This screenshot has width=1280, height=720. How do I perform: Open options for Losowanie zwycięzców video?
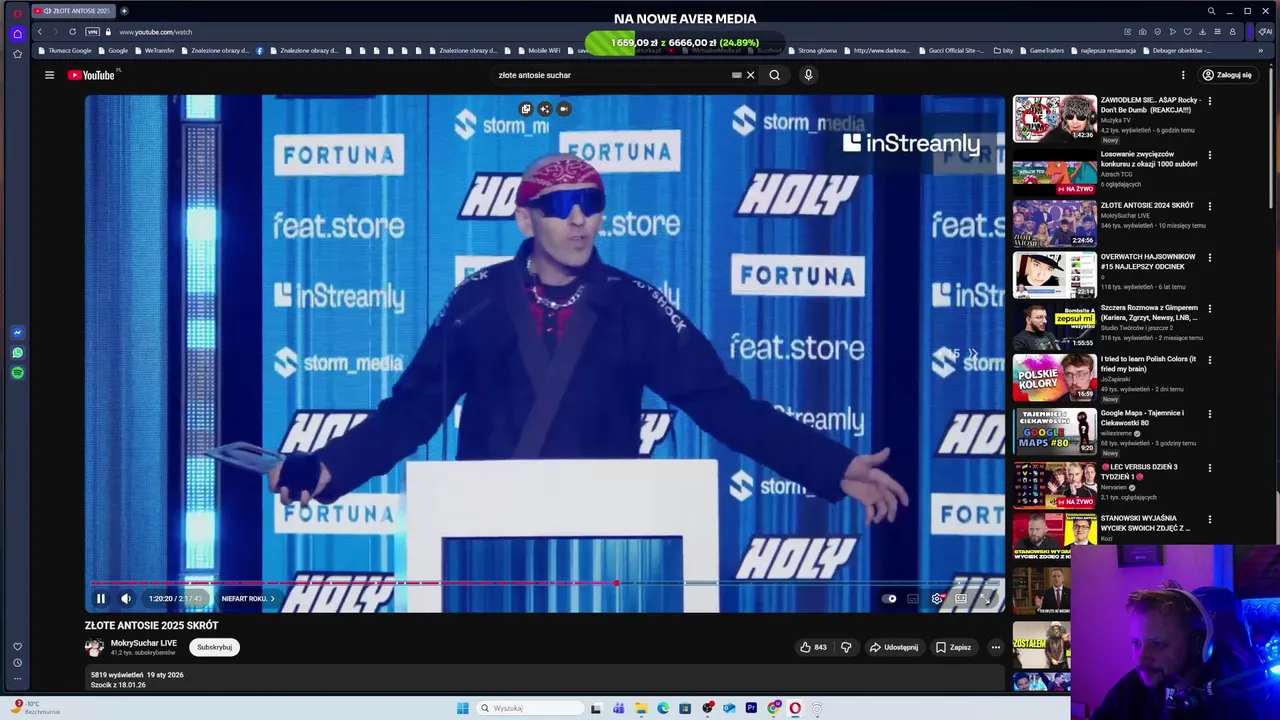click(x=1210, y=155)
